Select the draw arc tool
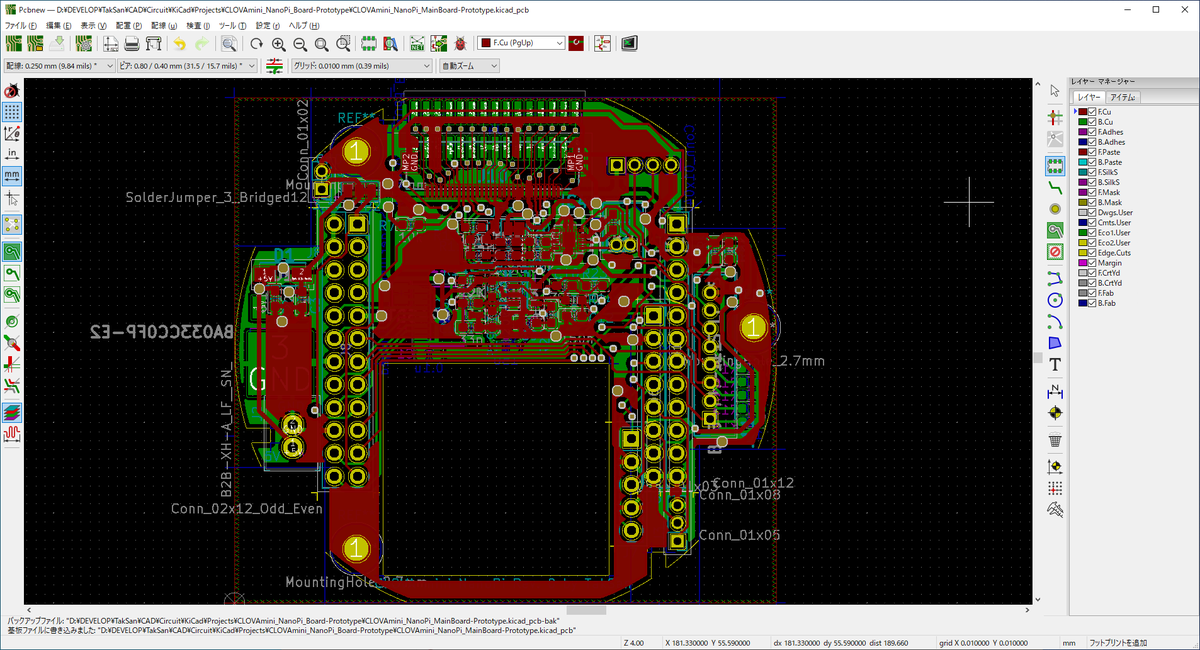The image size is (1200, 650). (1054, 321)
